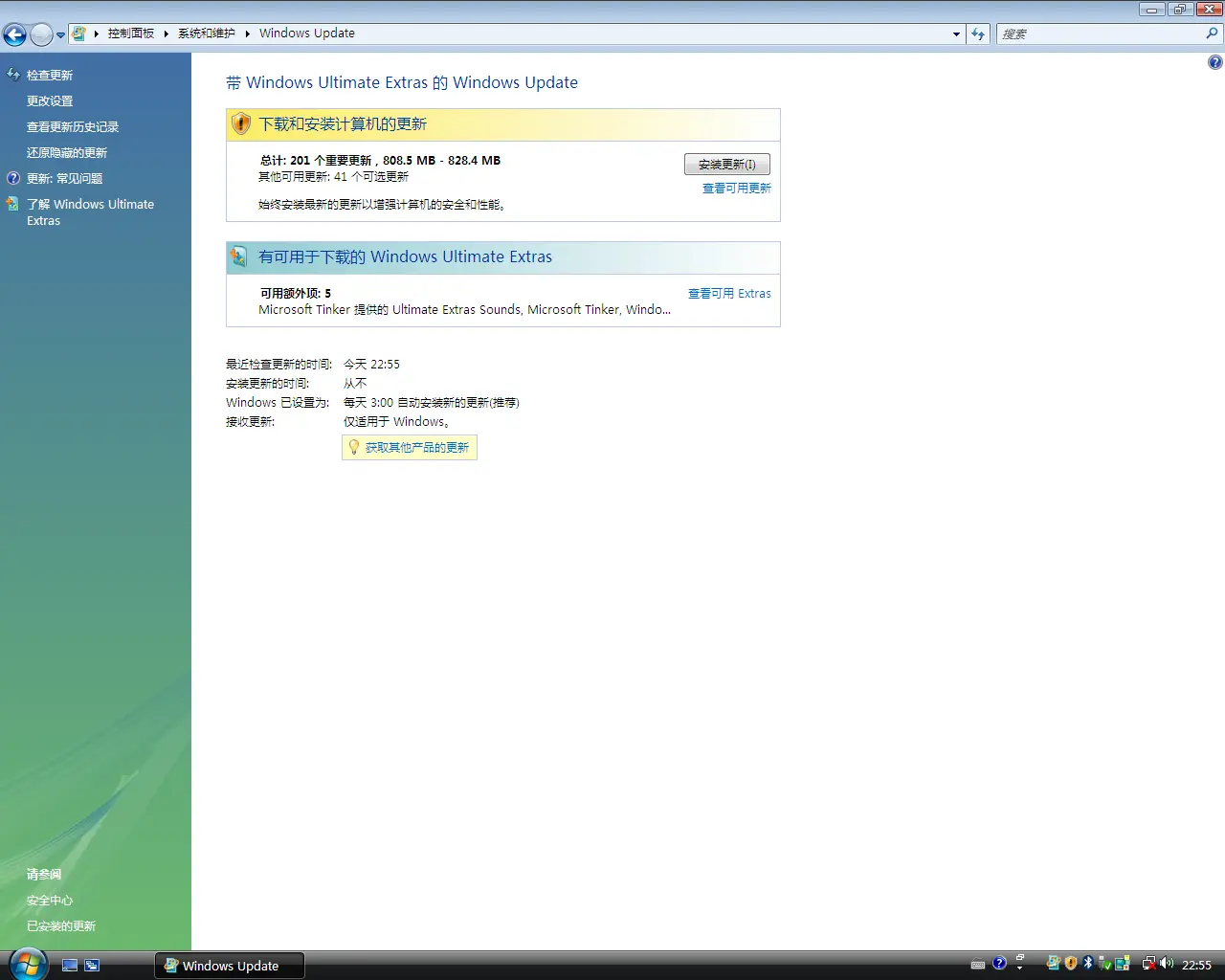
Task: Open the 查看可用更新 link
Action: 737,189
